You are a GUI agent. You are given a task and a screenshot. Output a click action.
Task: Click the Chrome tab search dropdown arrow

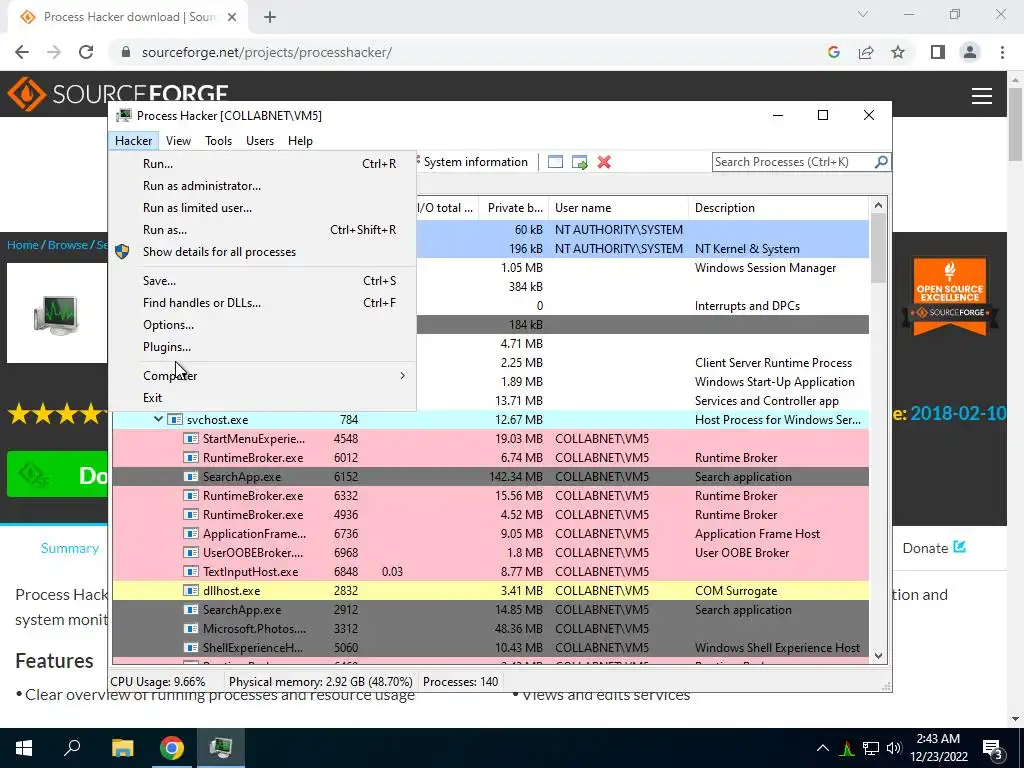coord(863,14)
